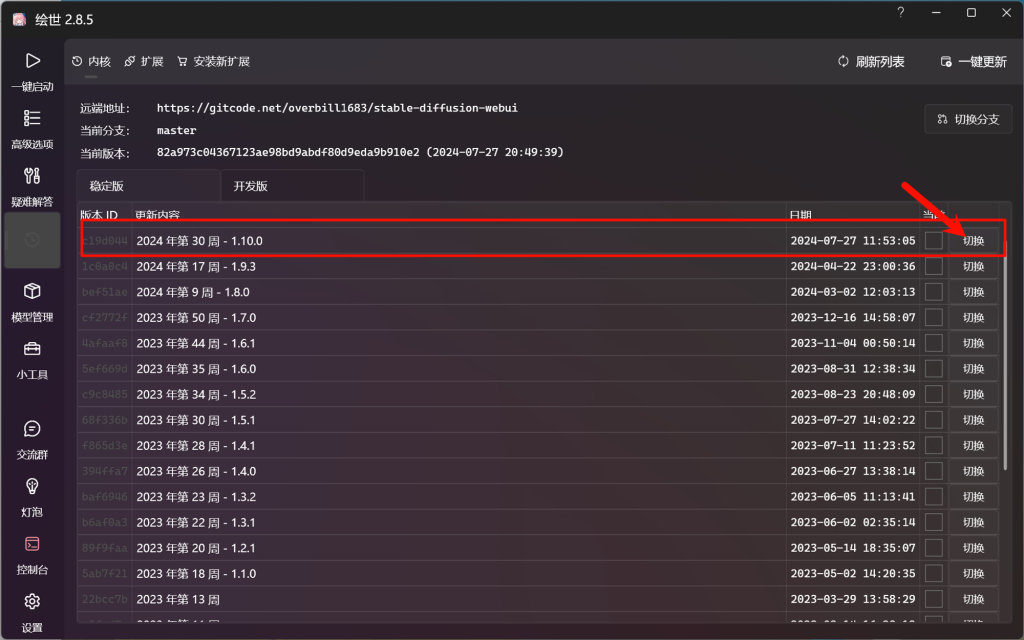Open 交流群 community chat icon

tap(32, 430)
